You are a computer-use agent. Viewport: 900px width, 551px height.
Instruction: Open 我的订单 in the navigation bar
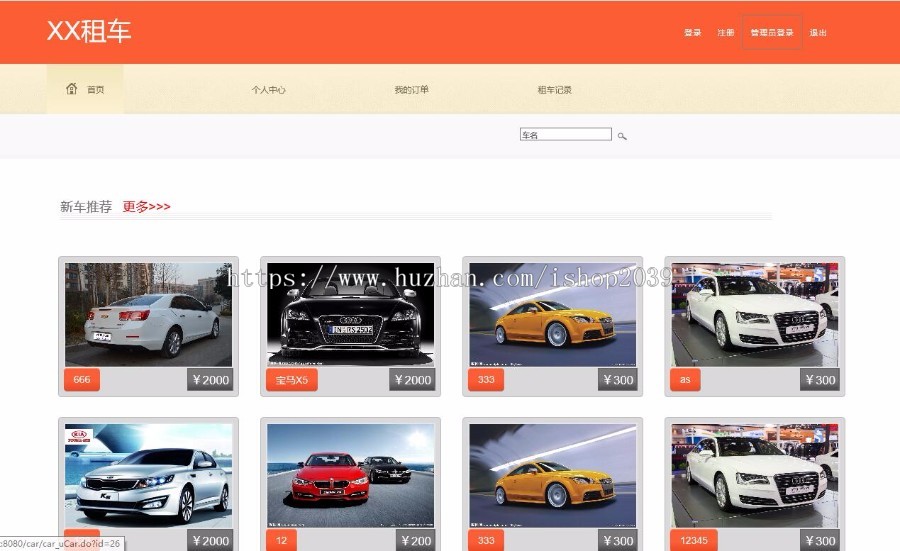point(411,90)
